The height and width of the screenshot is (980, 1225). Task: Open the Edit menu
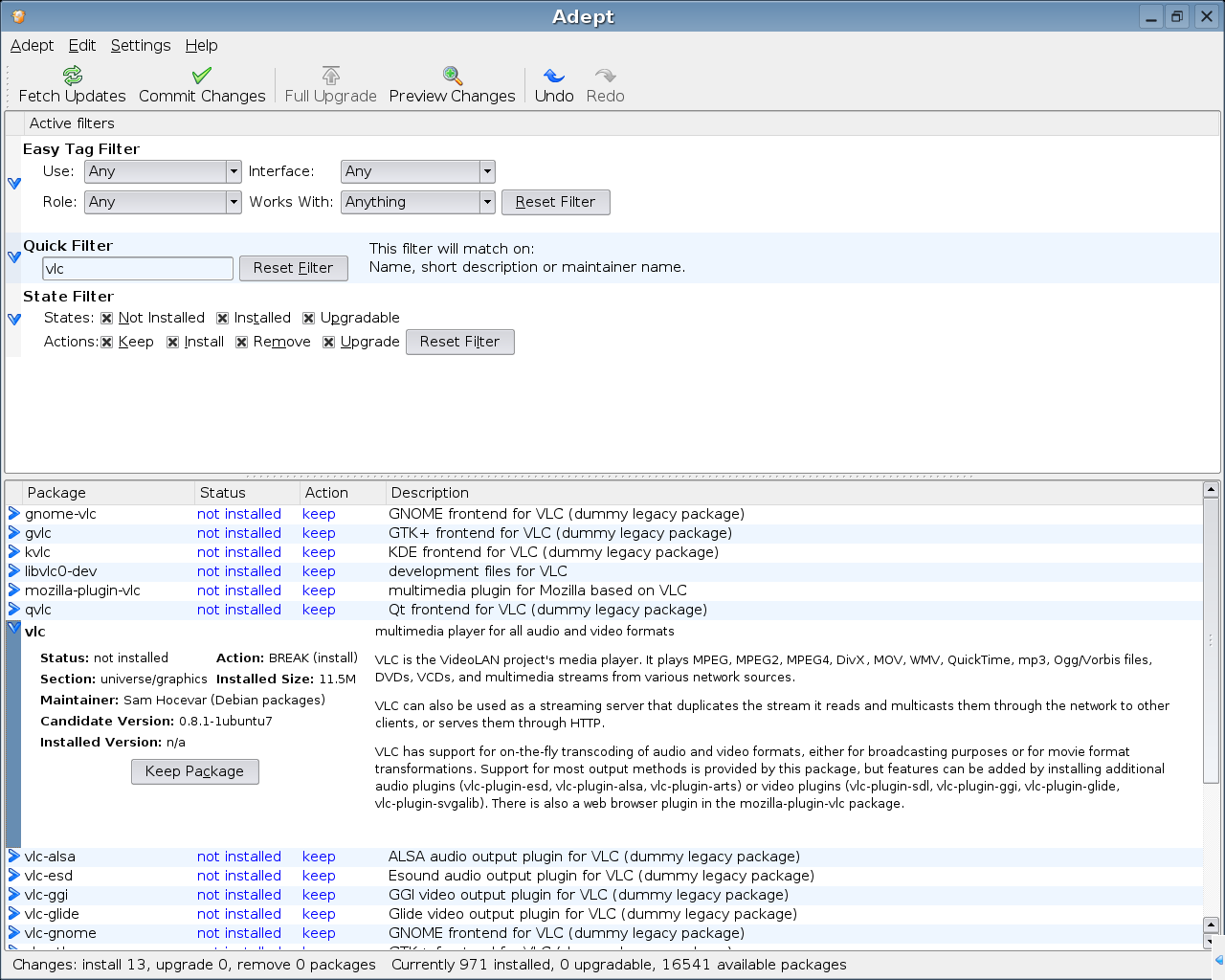82,45
